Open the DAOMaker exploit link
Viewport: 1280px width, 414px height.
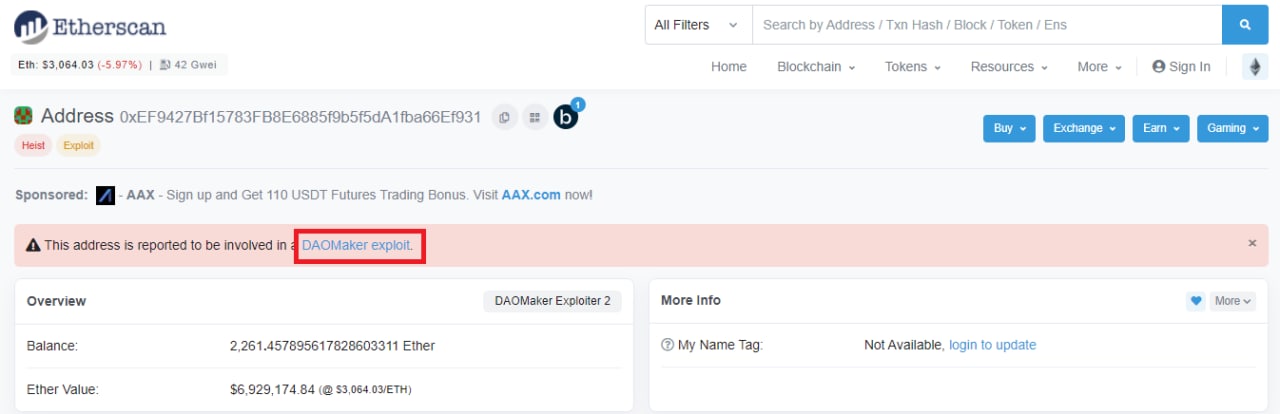355,244
